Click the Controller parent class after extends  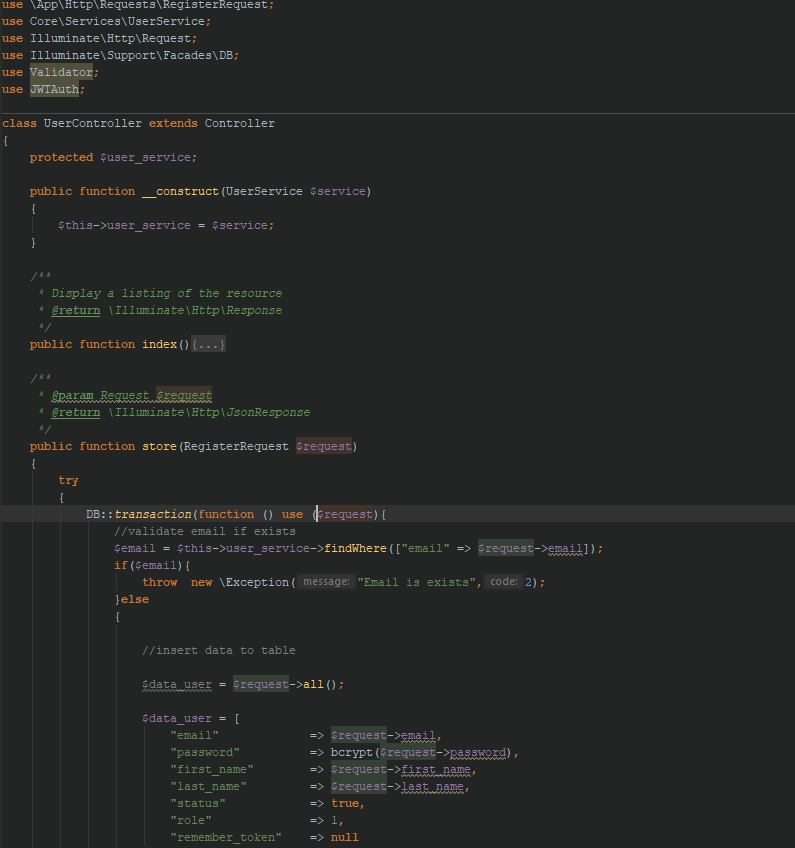(x=240, y=123)
